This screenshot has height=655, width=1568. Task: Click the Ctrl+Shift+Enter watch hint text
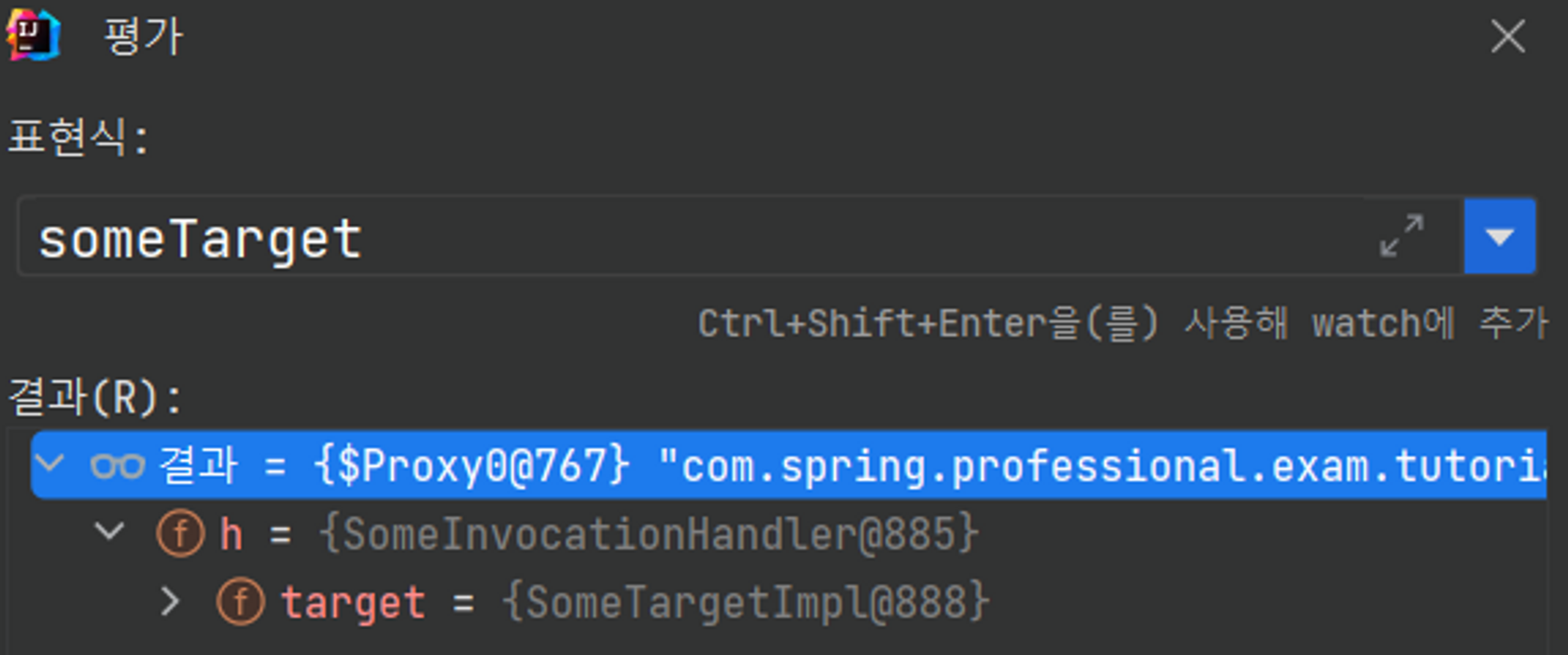tap(1123, 323)
